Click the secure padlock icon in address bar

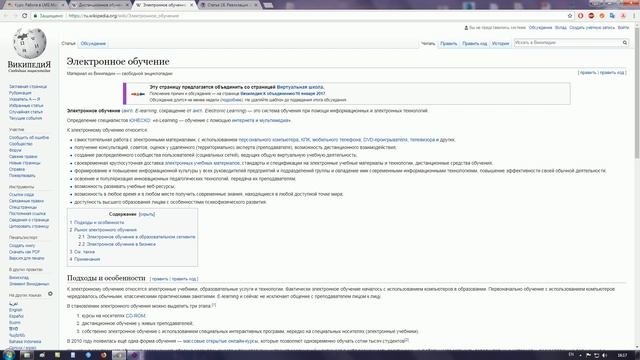pos(36,16)
